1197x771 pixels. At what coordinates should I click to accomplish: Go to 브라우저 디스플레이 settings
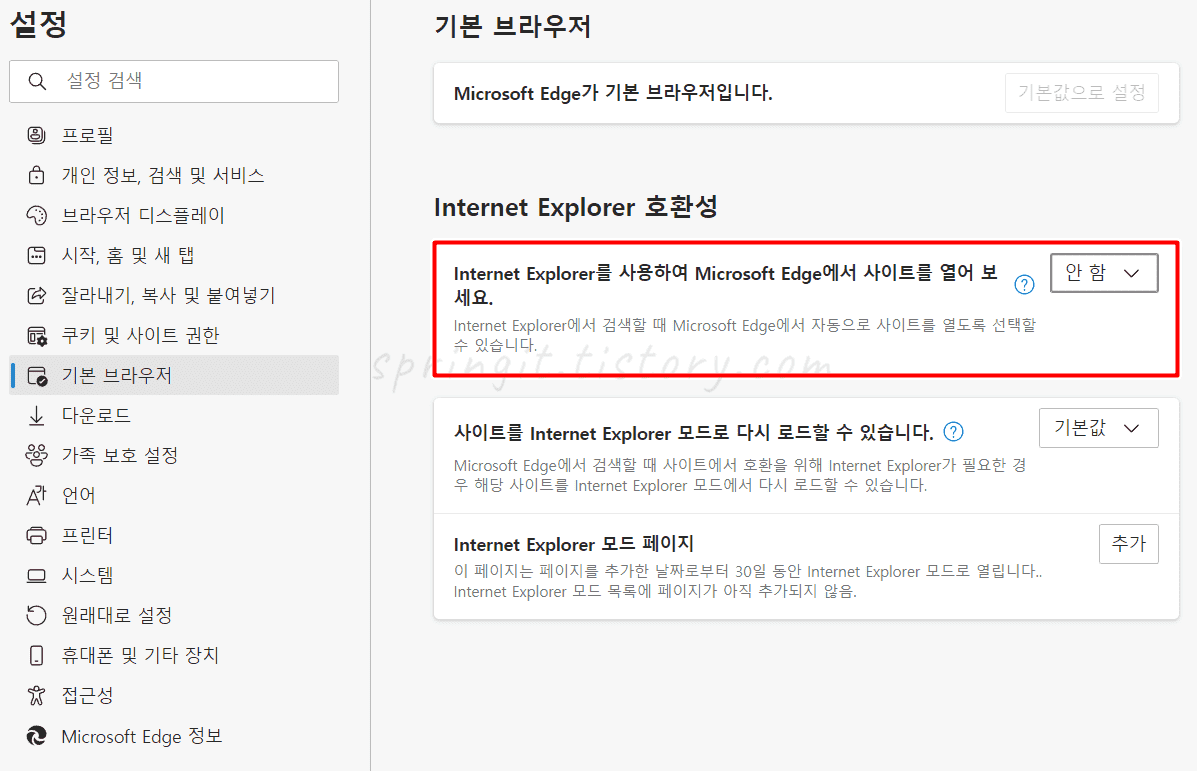pos(174,215)
